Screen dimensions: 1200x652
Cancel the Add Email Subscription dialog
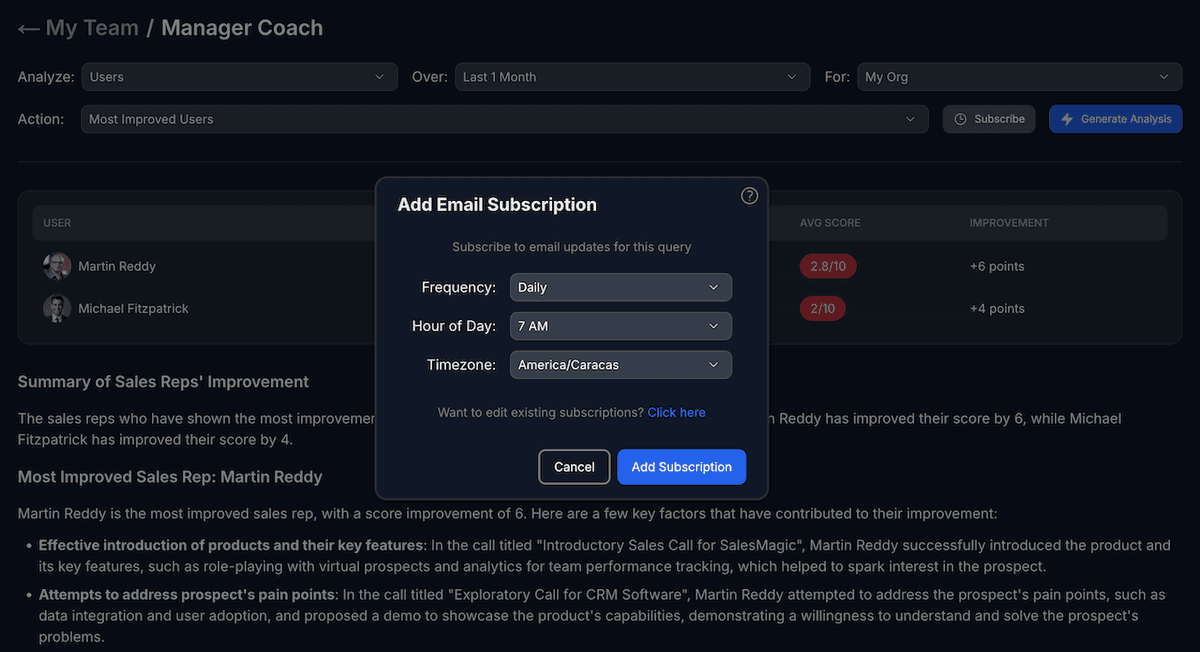click(574, 466)
